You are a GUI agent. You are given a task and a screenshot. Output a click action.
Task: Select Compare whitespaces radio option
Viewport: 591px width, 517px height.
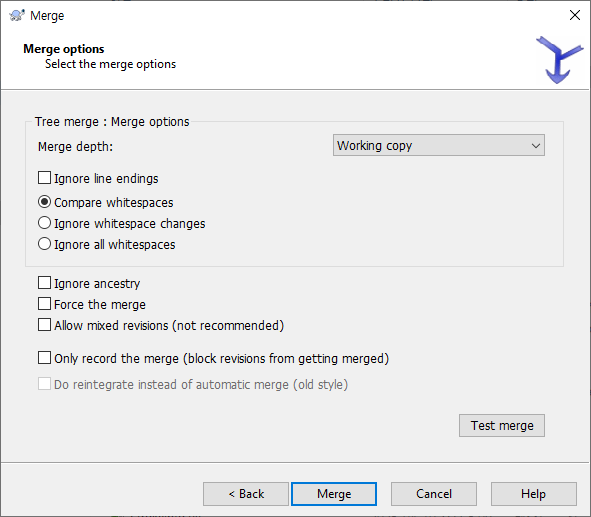point(44,202)
